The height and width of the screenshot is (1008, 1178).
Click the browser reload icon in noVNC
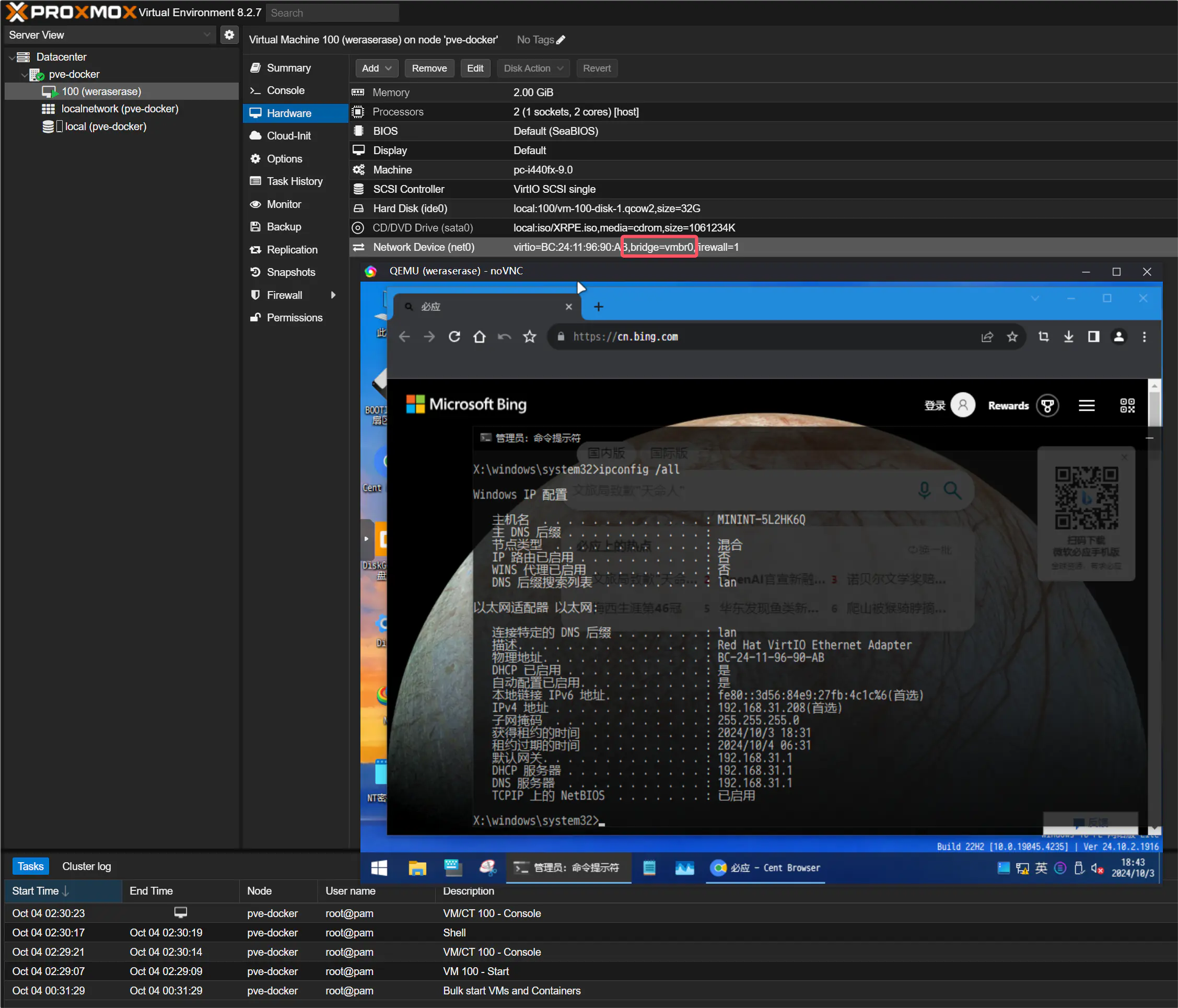click(454, 337)
